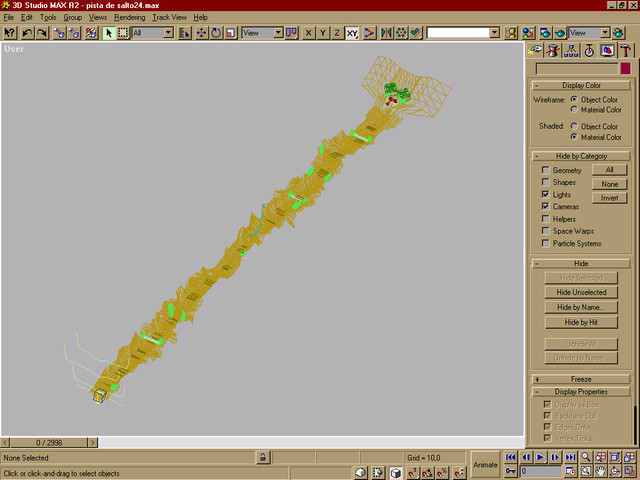
Task: Restrict transform to XY plane
Action: point(352,33)
